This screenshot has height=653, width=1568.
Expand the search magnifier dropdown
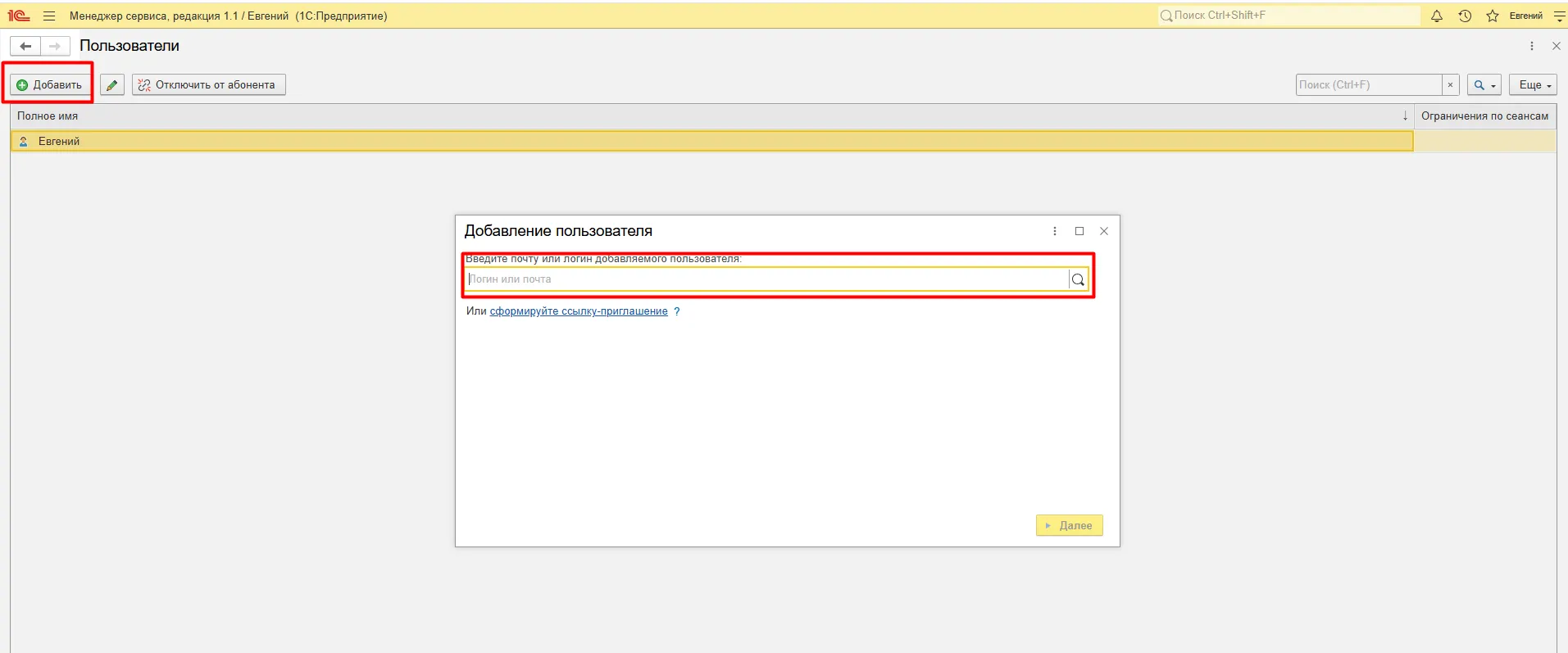[1484, 85]
